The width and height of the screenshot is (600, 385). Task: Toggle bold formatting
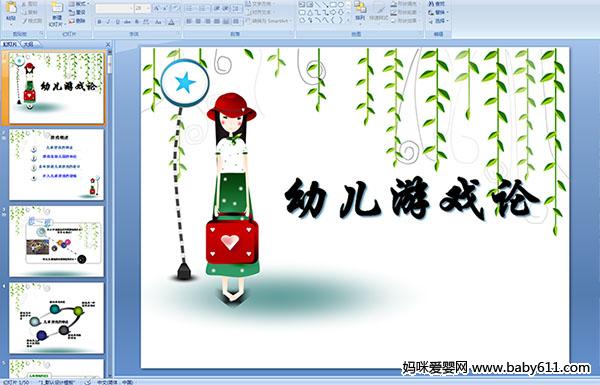[x=100, y=22]
